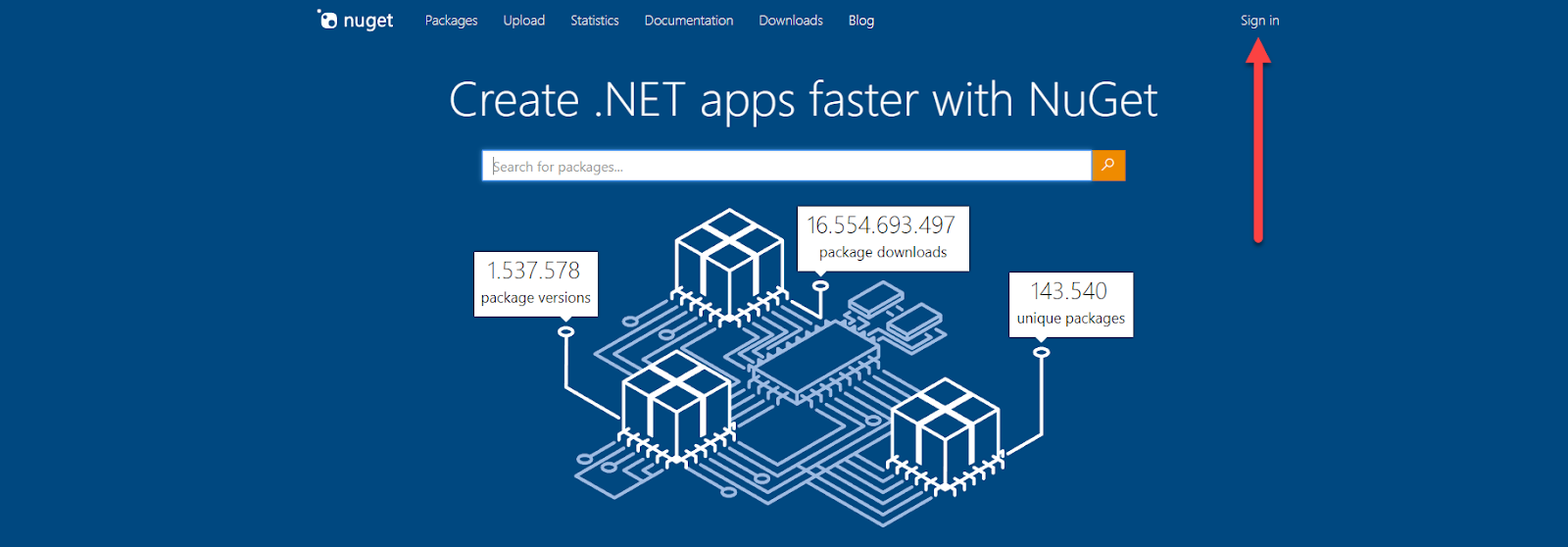Image resolution: width=1568 pixels, height=547 pixels.
Task: Open the Blog link
Action: (861, 21)
